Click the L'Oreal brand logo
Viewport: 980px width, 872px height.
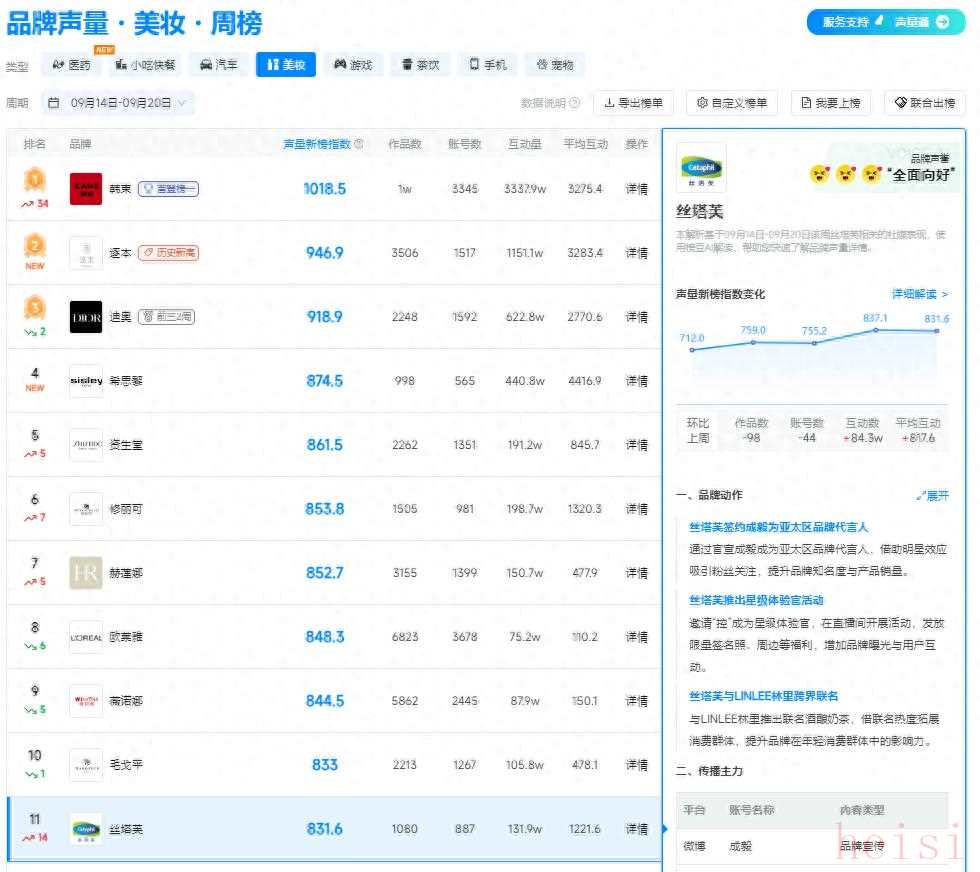86,637
